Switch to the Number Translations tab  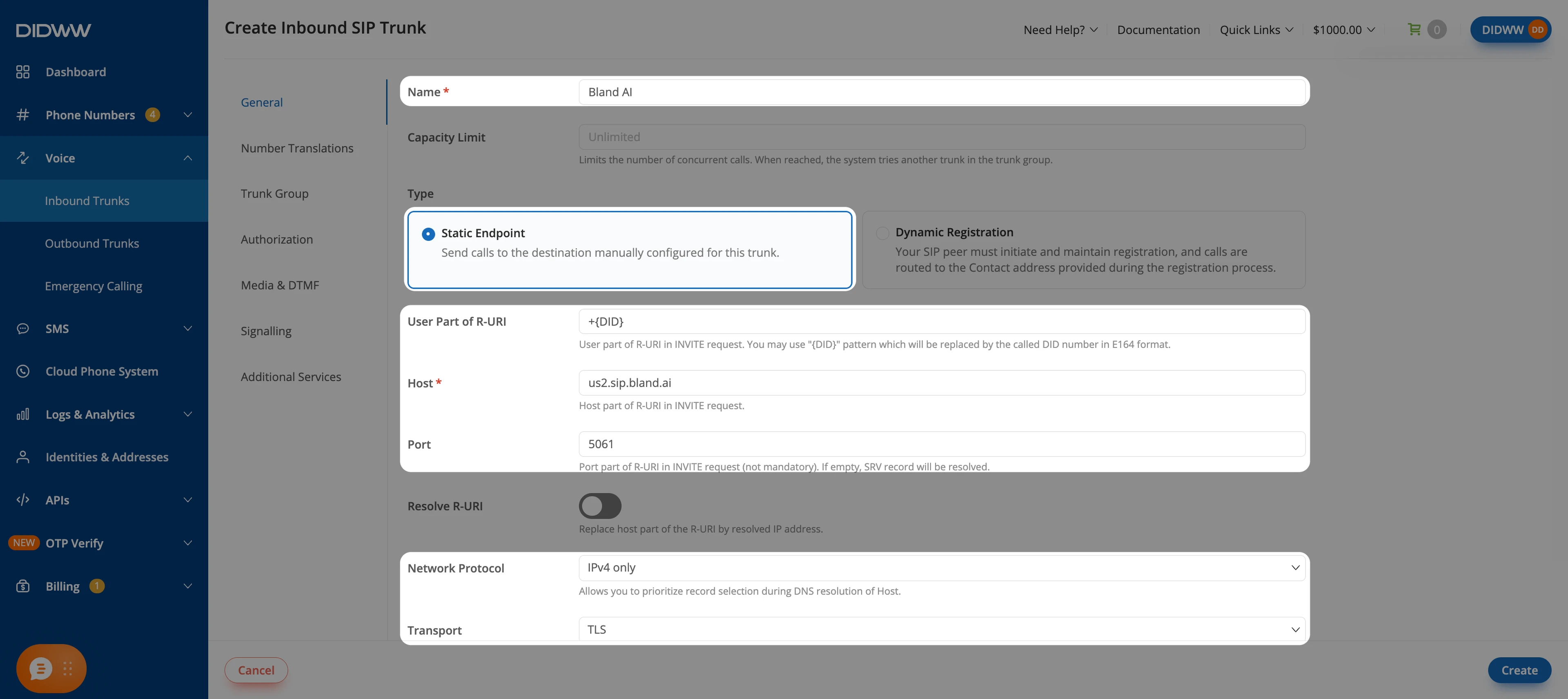pyautogui.click(x=297, y=148)
